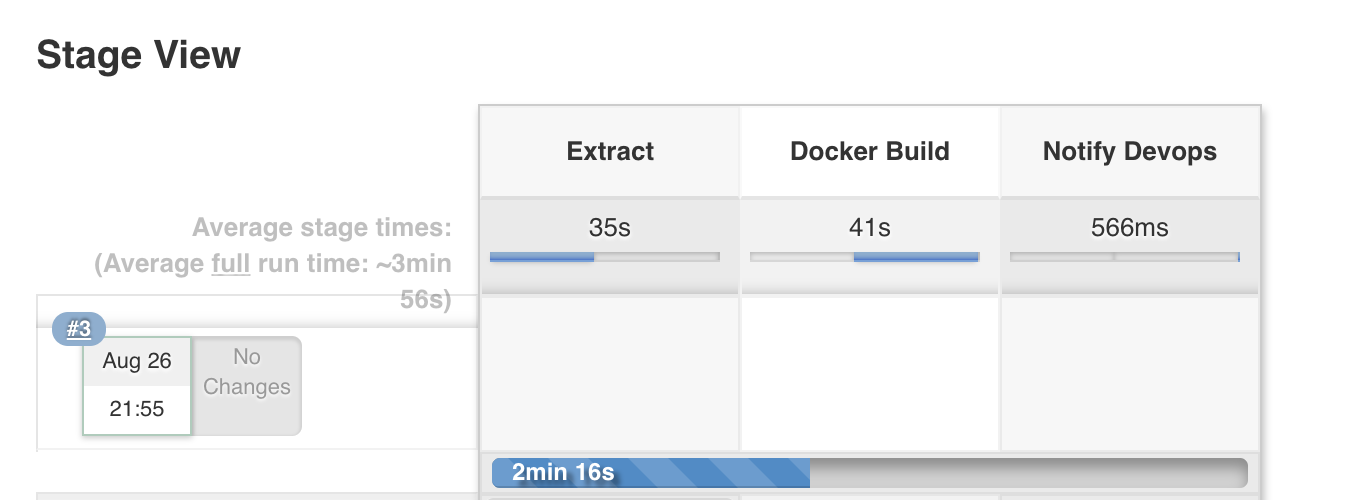Click the 566ms average time cell
The height and width of the screenshot is (500, 1360).
[1130, 228]
